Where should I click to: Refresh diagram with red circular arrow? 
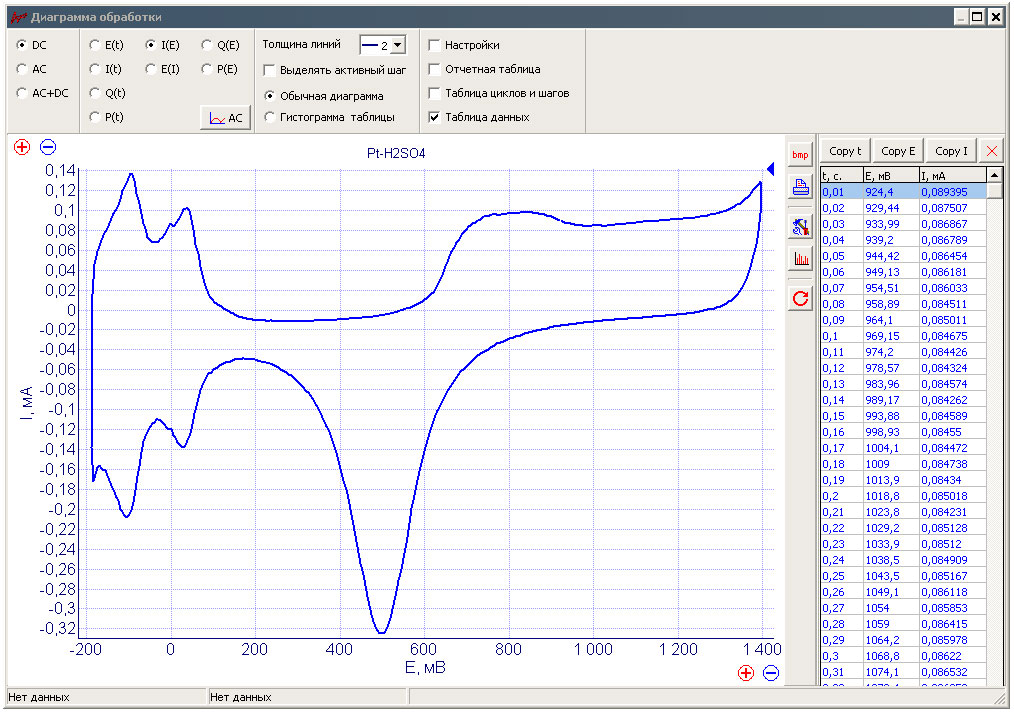point(800,299)
